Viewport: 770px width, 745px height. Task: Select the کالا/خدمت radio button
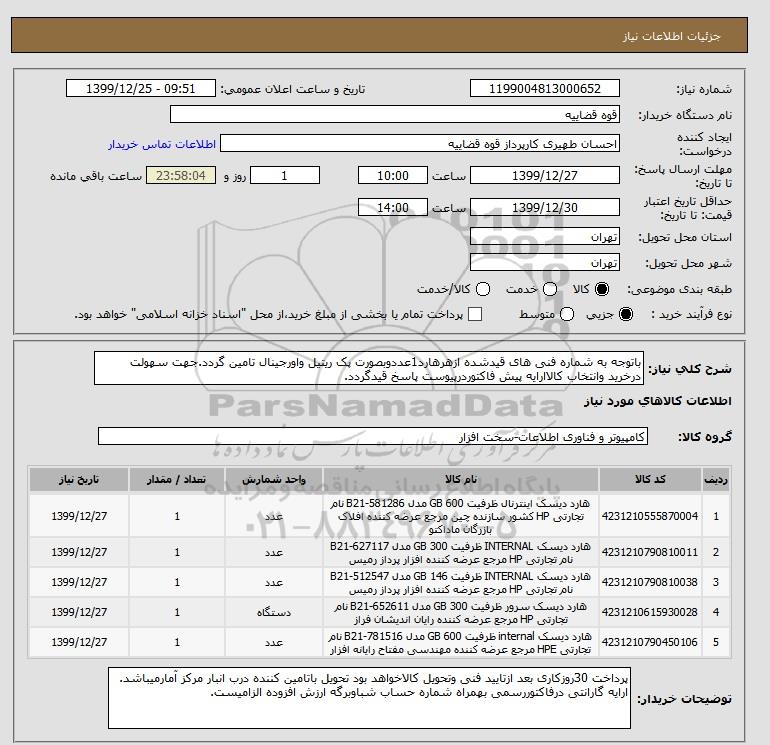483,289
